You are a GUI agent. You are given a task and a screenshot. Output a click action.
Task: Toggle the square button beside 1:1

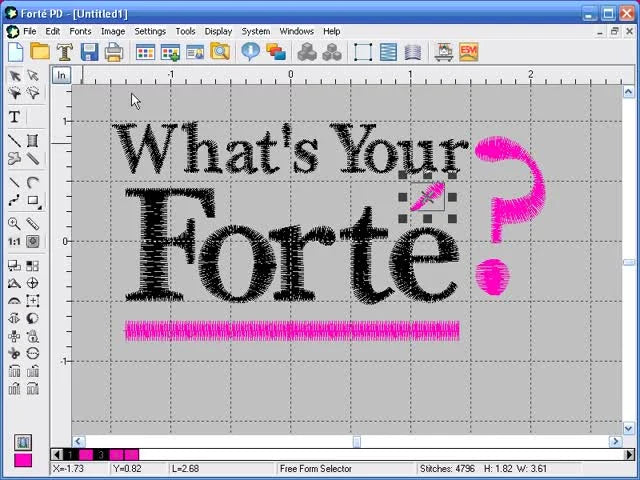click(33, 242)
